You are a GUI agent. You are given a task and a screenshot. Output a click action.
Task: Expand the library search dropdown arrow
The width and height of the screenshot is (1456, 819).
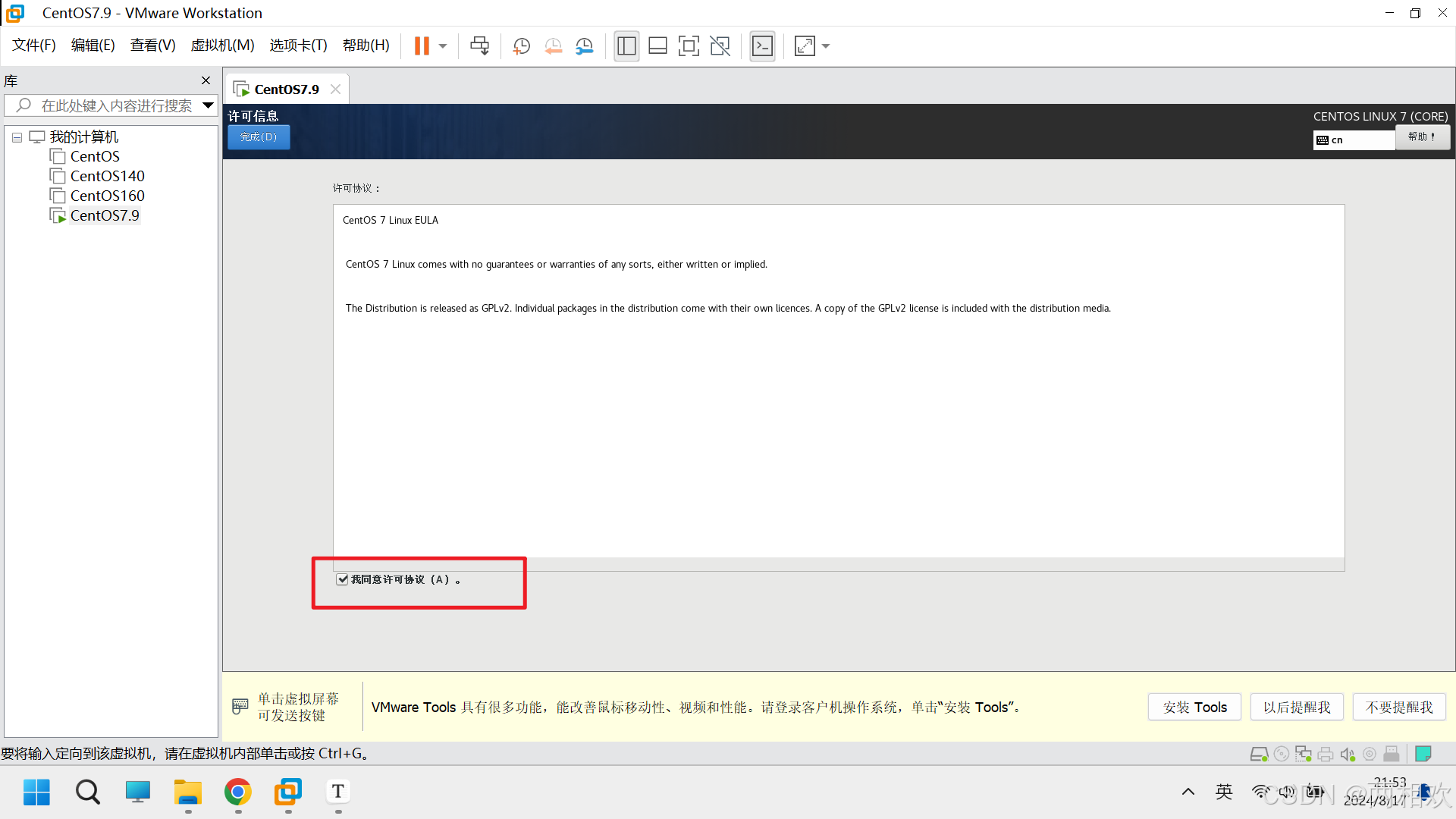click(208, 105)
